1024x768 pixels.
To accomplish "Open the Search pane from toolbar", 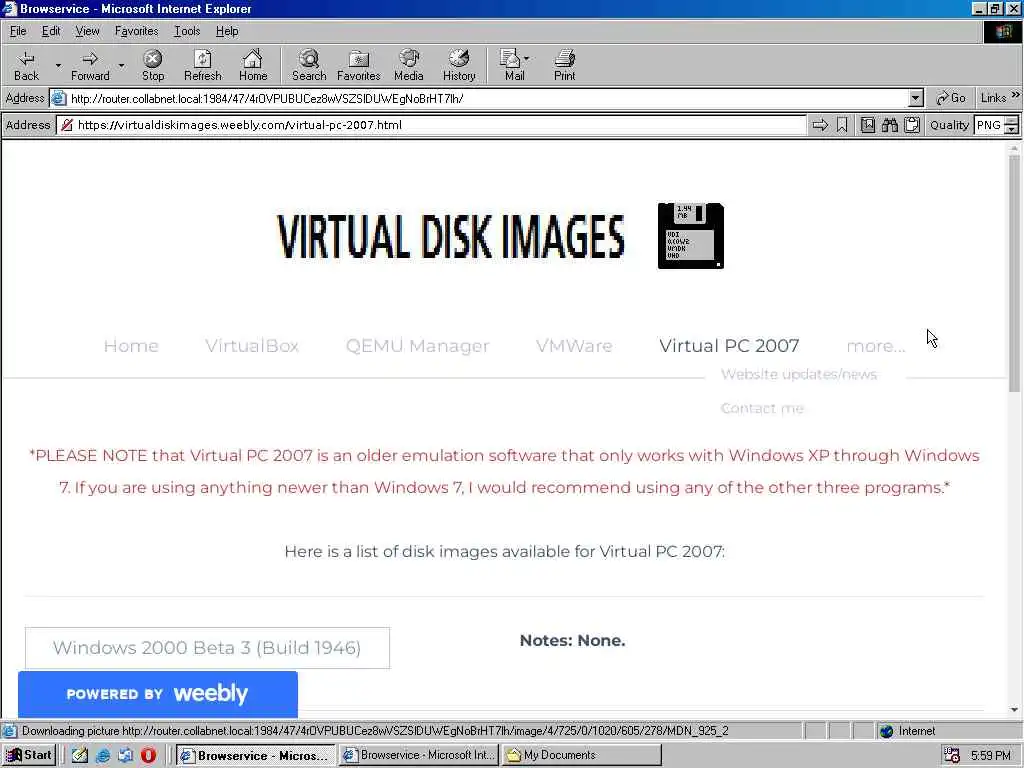I will tap(309, 65).
